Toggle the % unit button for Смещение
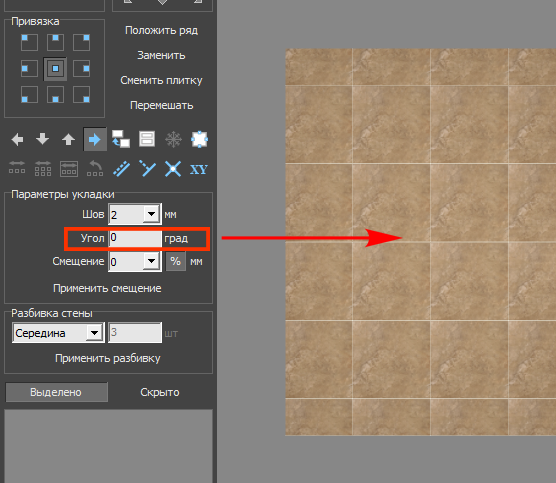 pyautogui.click(x=176, y=262)
